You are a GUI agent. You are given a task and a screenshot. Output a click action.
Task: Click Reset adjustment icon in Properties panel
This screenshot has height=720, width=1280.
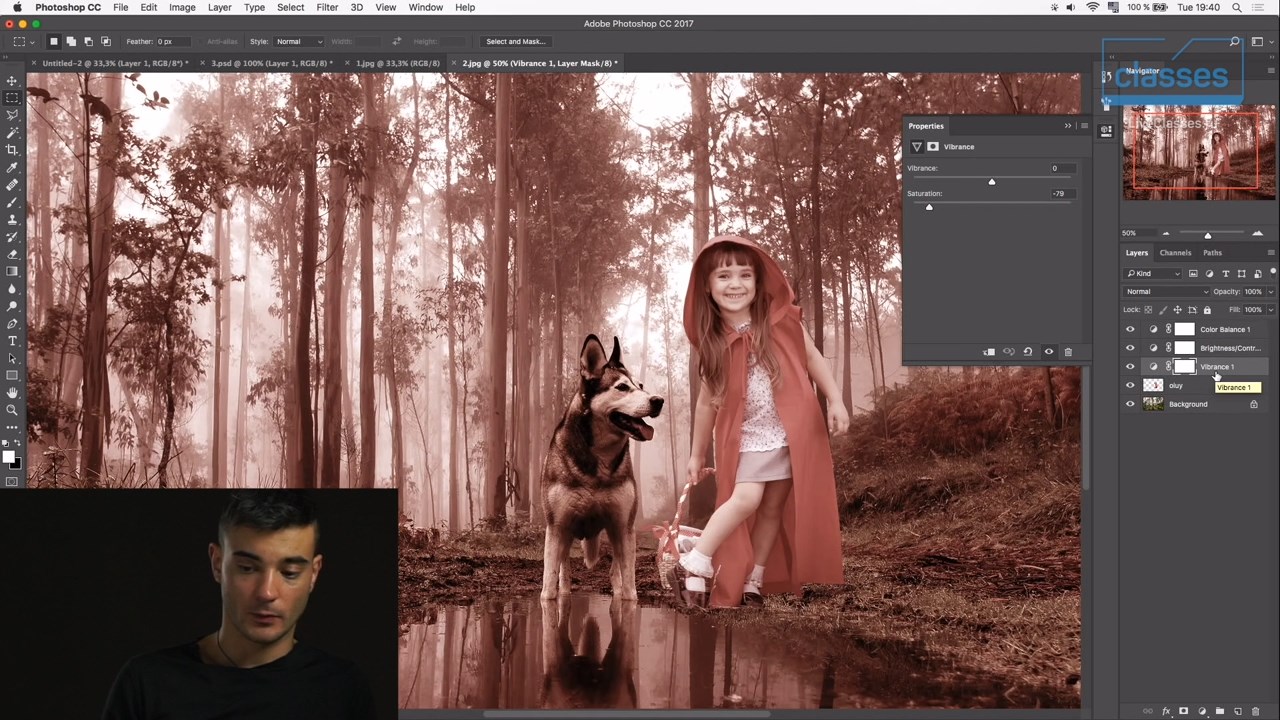[1028, 352]
